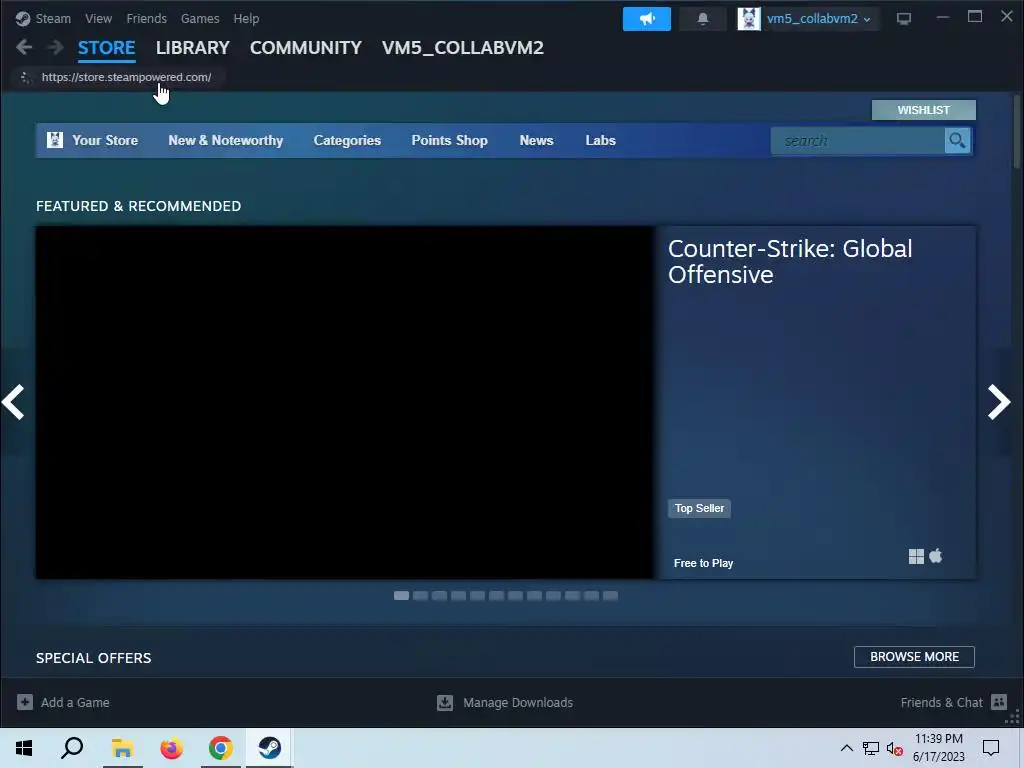Click the Apple platform icon
This screenshot has height=768, width=1024.
[x=936, y=556]
